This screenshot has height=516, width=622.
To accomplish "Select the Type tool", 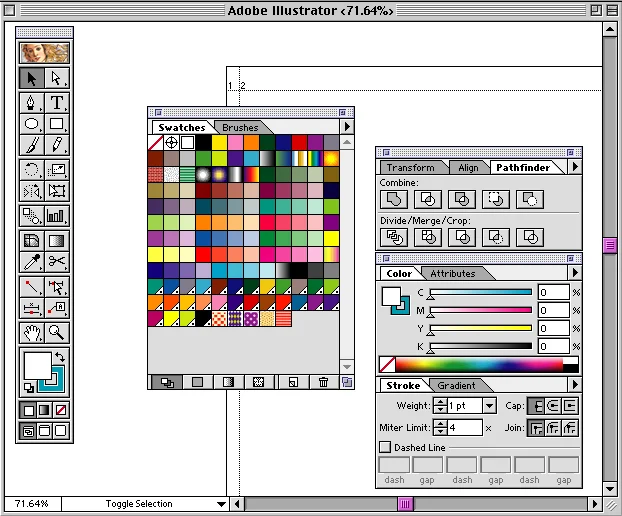I will pos(56,102).
